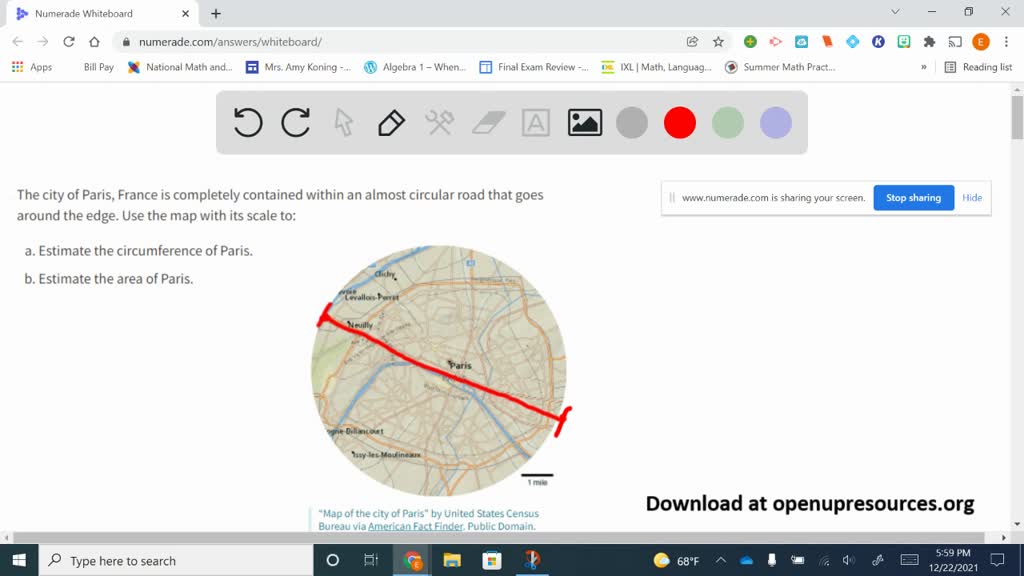Click the share page icon in address bar
1024x576 pixels.
point(692,42)
